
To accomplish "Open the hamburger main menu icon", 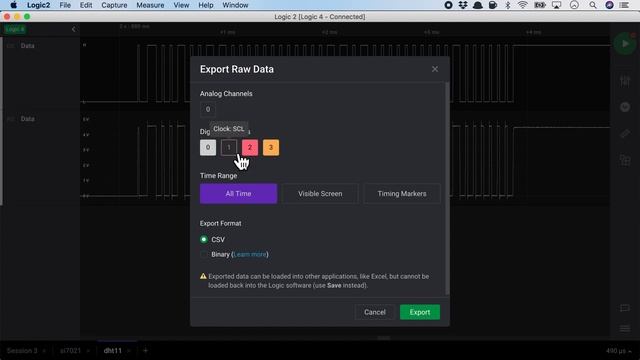I will point(624,329).
